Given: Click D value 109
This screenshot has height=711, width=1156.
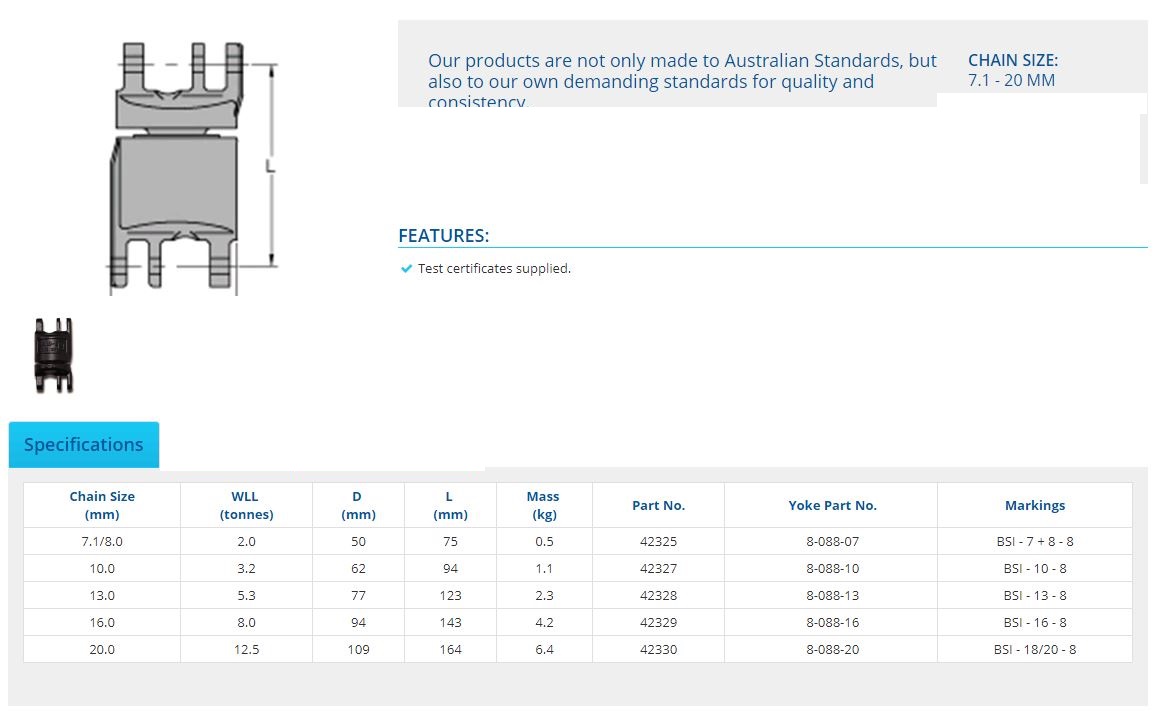Looking at the screenshot, I should point(358,650).
